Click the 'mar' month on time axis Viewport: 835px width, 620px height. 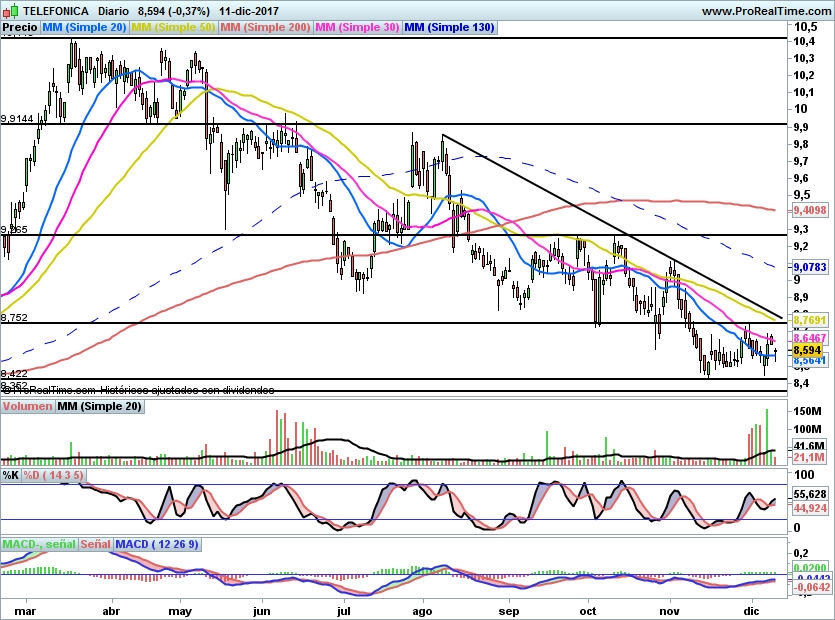coord(25,611)
